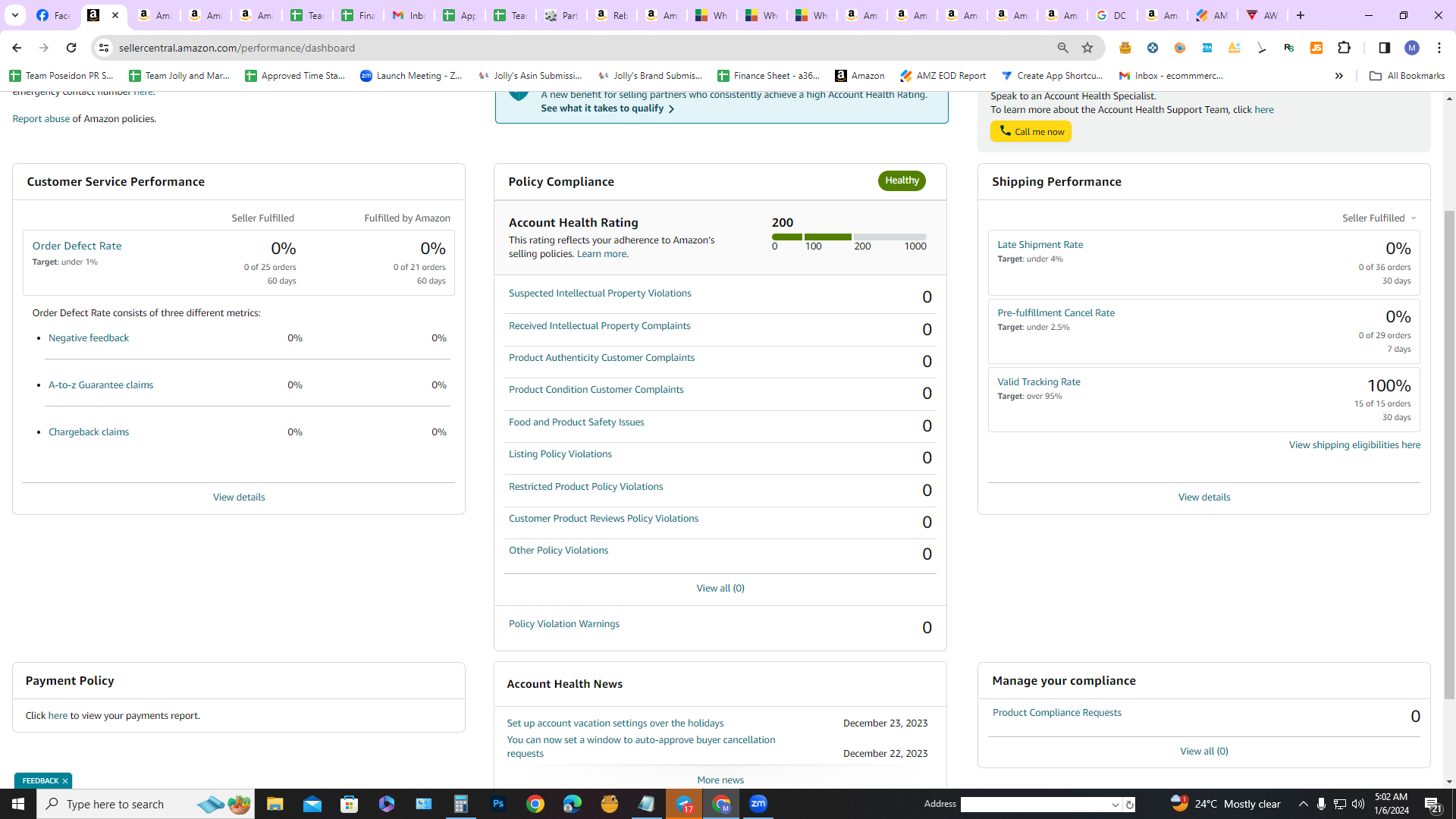
Task: Open Product Authenticity Customer Complaints
Action: [x=601, y=358]
